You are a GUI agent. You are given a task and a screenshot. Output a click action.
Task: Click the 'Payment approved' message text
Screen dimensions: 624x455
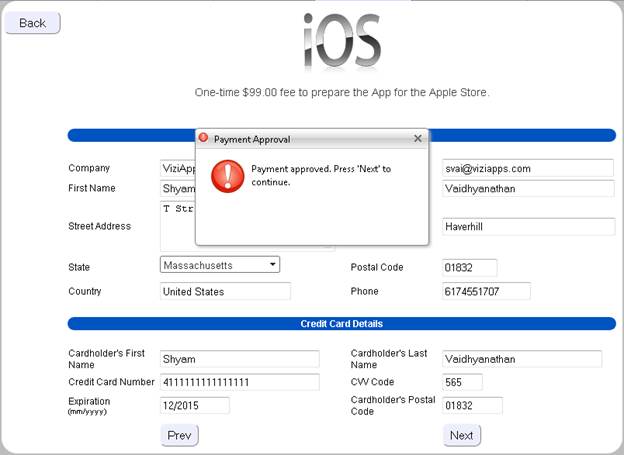321,175
